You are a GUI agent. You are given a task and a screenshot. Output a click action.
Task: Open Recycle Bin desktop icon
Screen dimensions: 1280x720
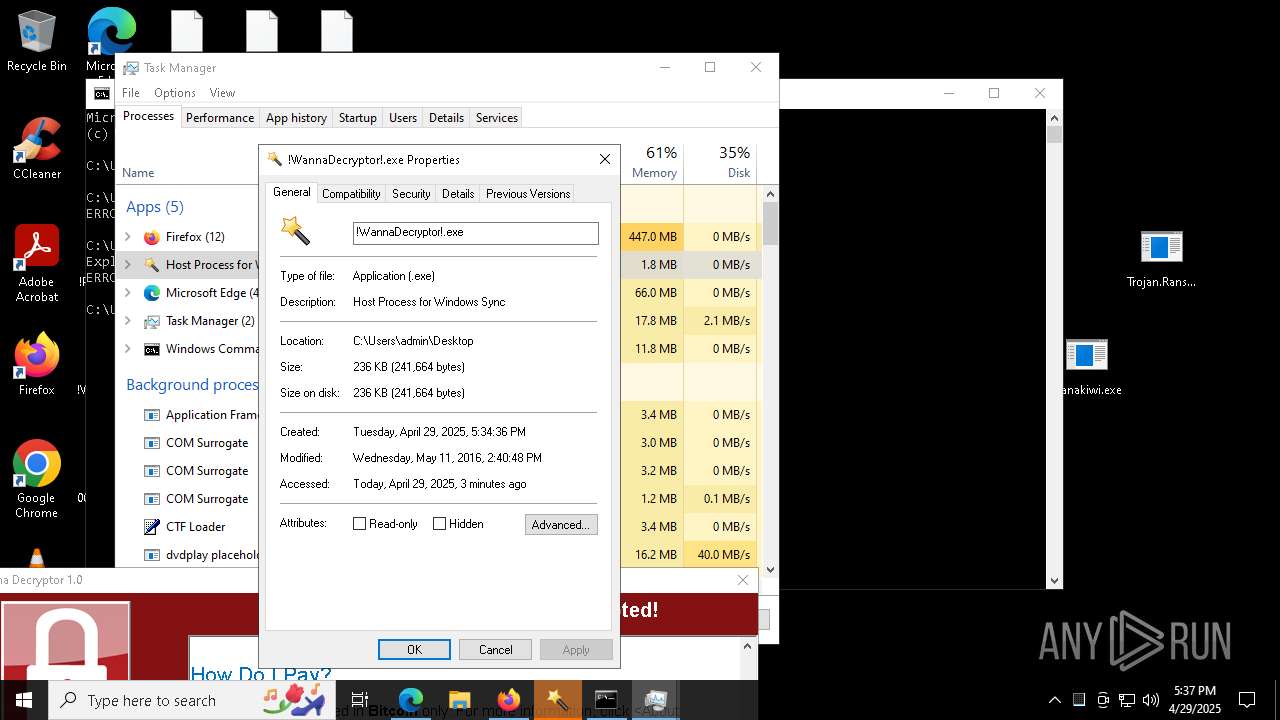[x=37, y=41]
